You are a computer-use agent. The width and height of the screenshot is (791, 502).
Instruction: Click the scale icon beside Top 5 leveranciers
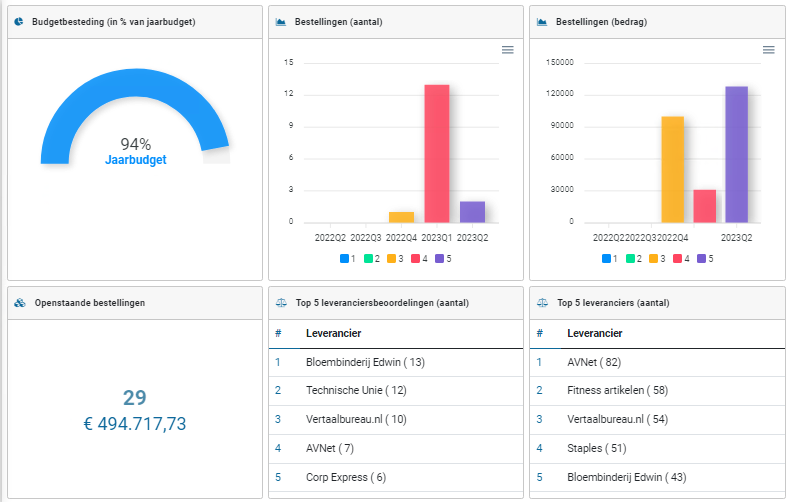click(543, 302)
